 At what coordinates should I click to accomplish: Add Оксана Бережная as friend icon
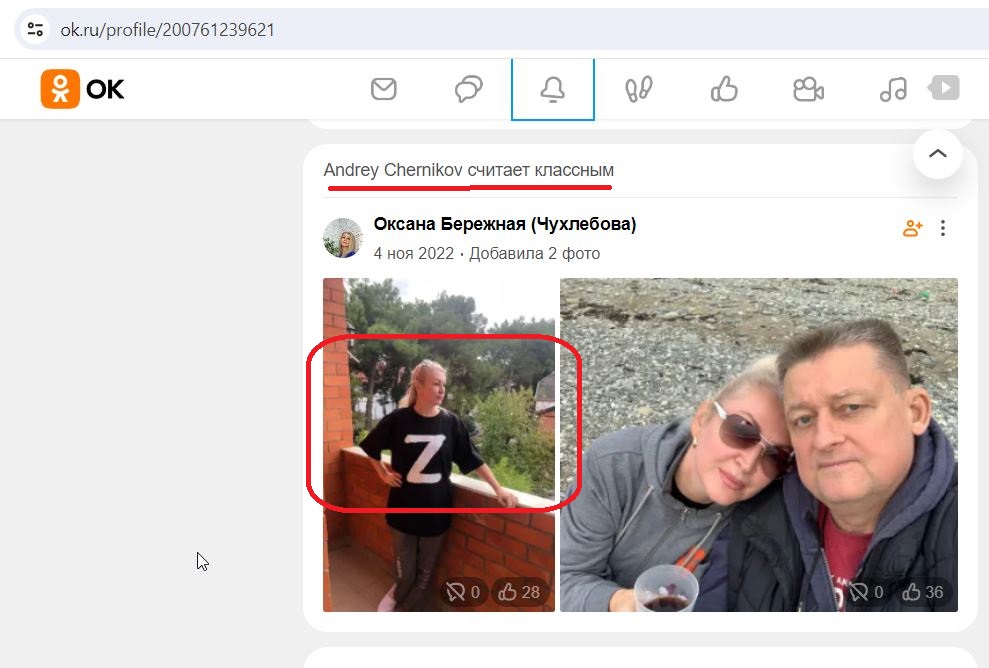click(913, 228)
